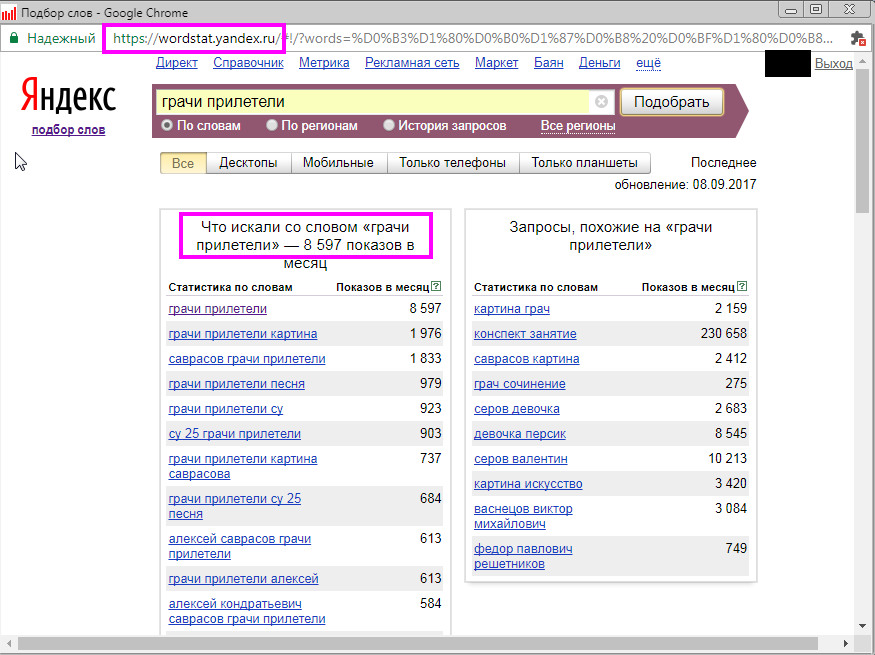Open the 'Деньги' top link

click(600, 62)
